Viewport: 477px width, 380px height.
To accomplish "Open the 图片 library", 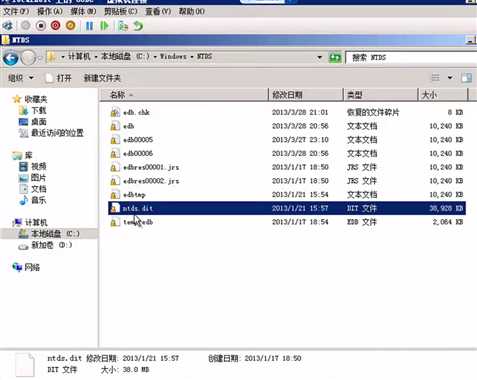I will click(x=33, y=177).
